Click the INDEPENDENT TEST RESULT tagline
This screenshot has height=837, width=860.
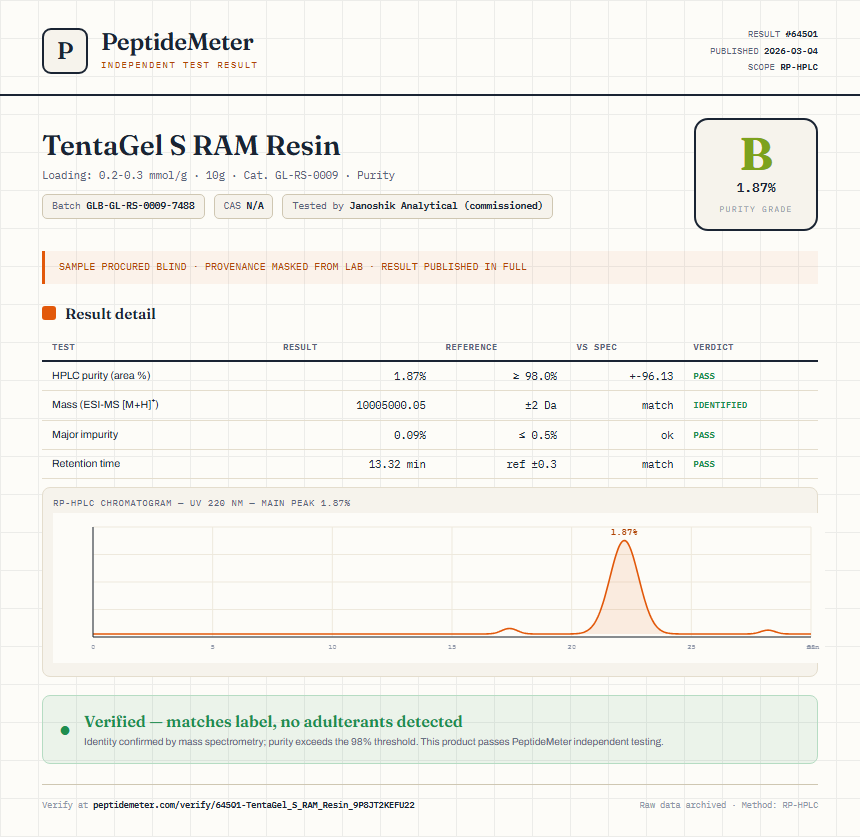(179, 65)
